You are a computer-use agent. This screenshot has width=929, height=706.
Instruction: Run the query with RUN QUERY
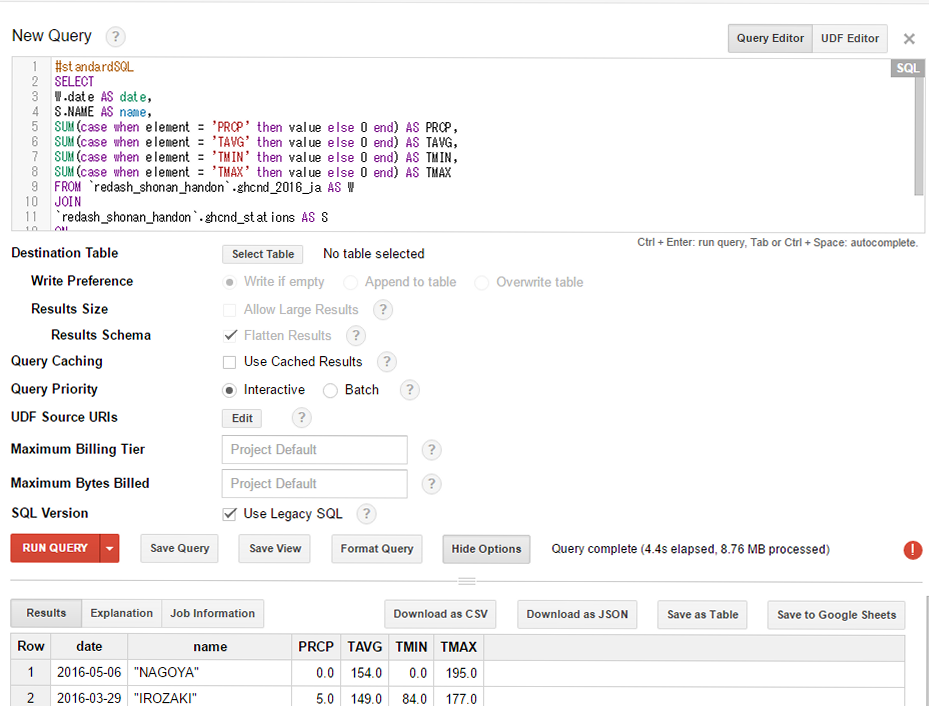(55, 548)
